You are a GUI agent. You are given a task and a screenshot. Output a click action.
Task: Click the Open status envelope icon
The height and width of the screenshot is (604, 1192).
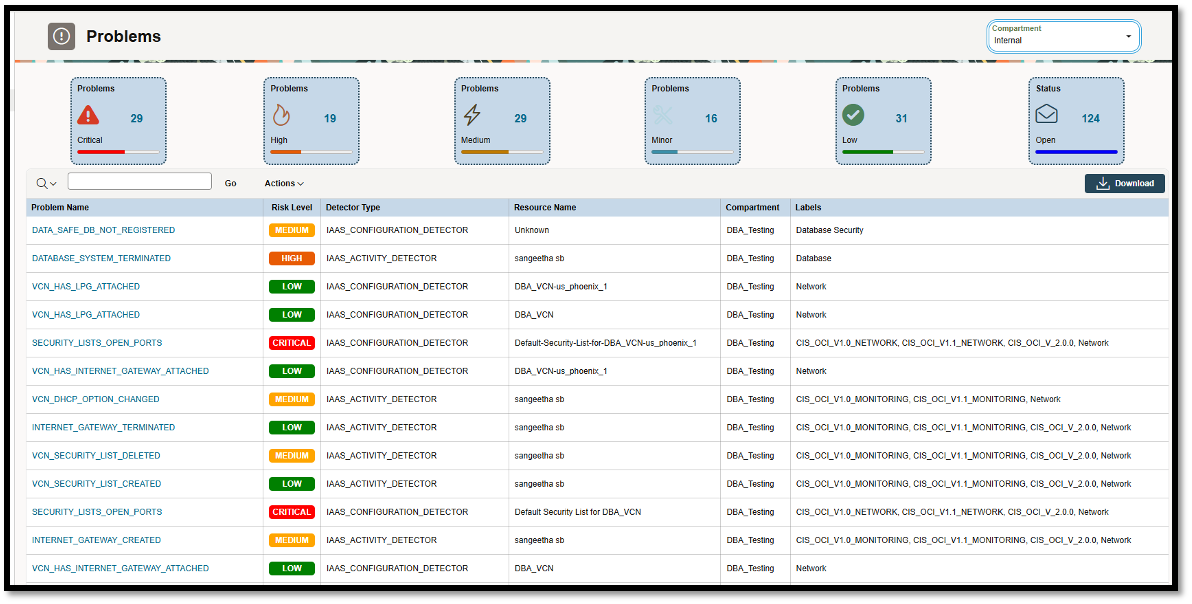(1046, 116)
